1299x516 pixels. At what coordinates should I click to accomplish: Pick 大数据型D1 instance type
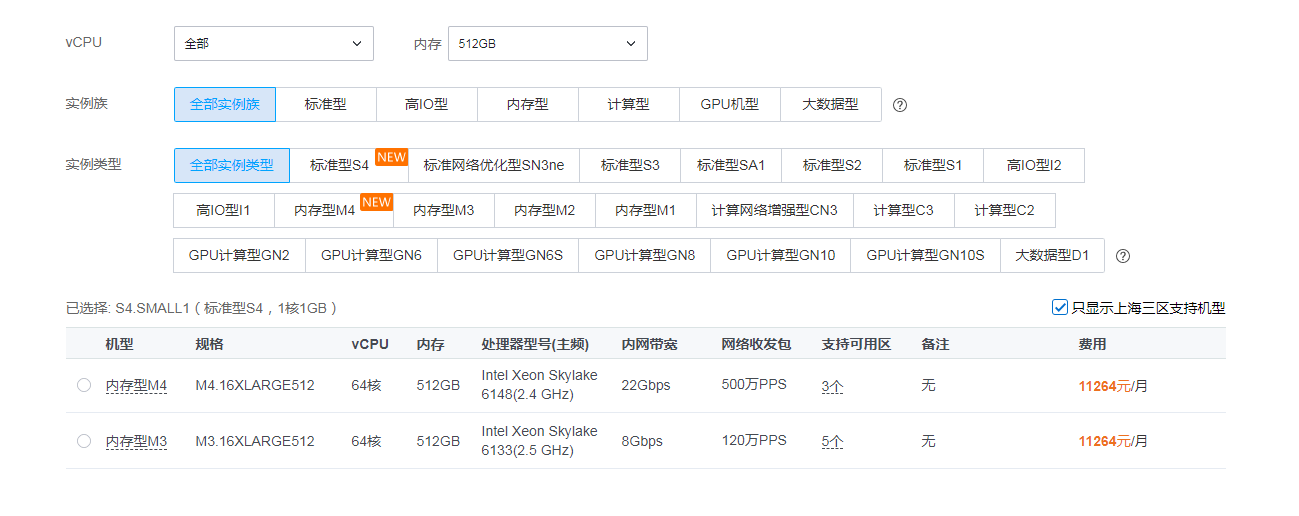click(x=1052, y=255)
